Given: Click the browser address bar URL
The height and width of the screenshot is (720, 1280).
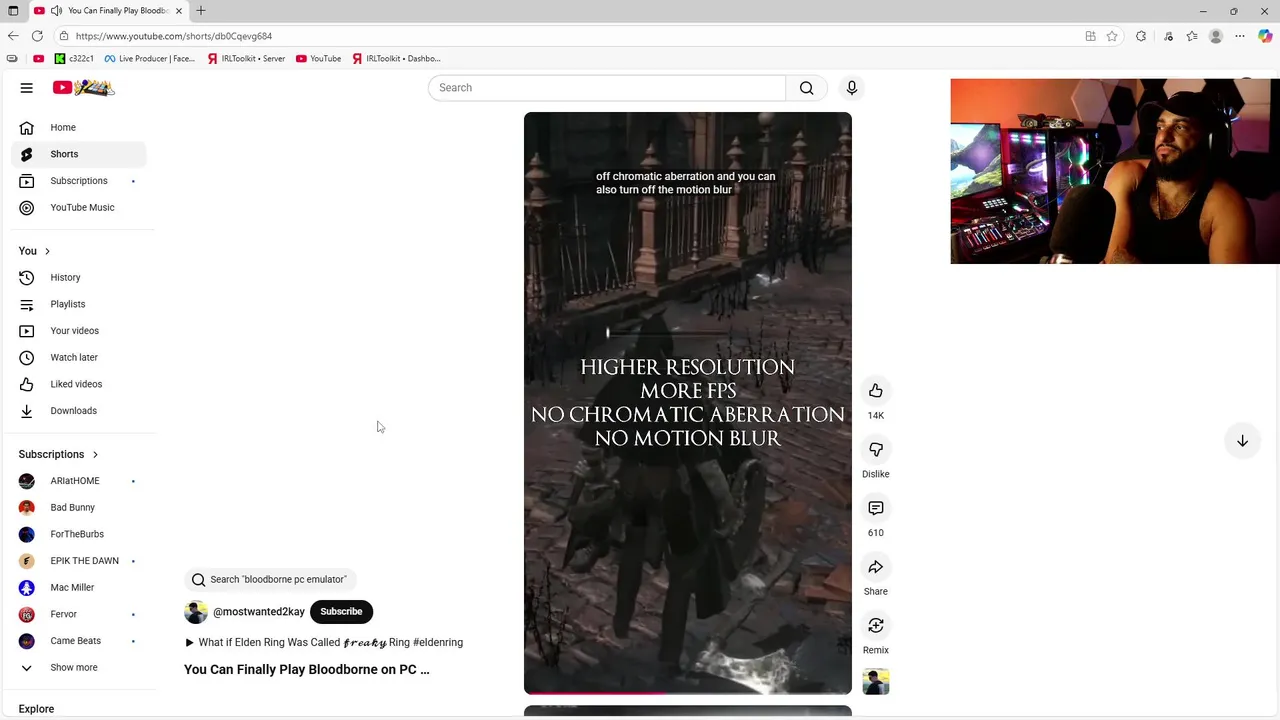Looking at the screenshot, I should (x=174, y=36).
